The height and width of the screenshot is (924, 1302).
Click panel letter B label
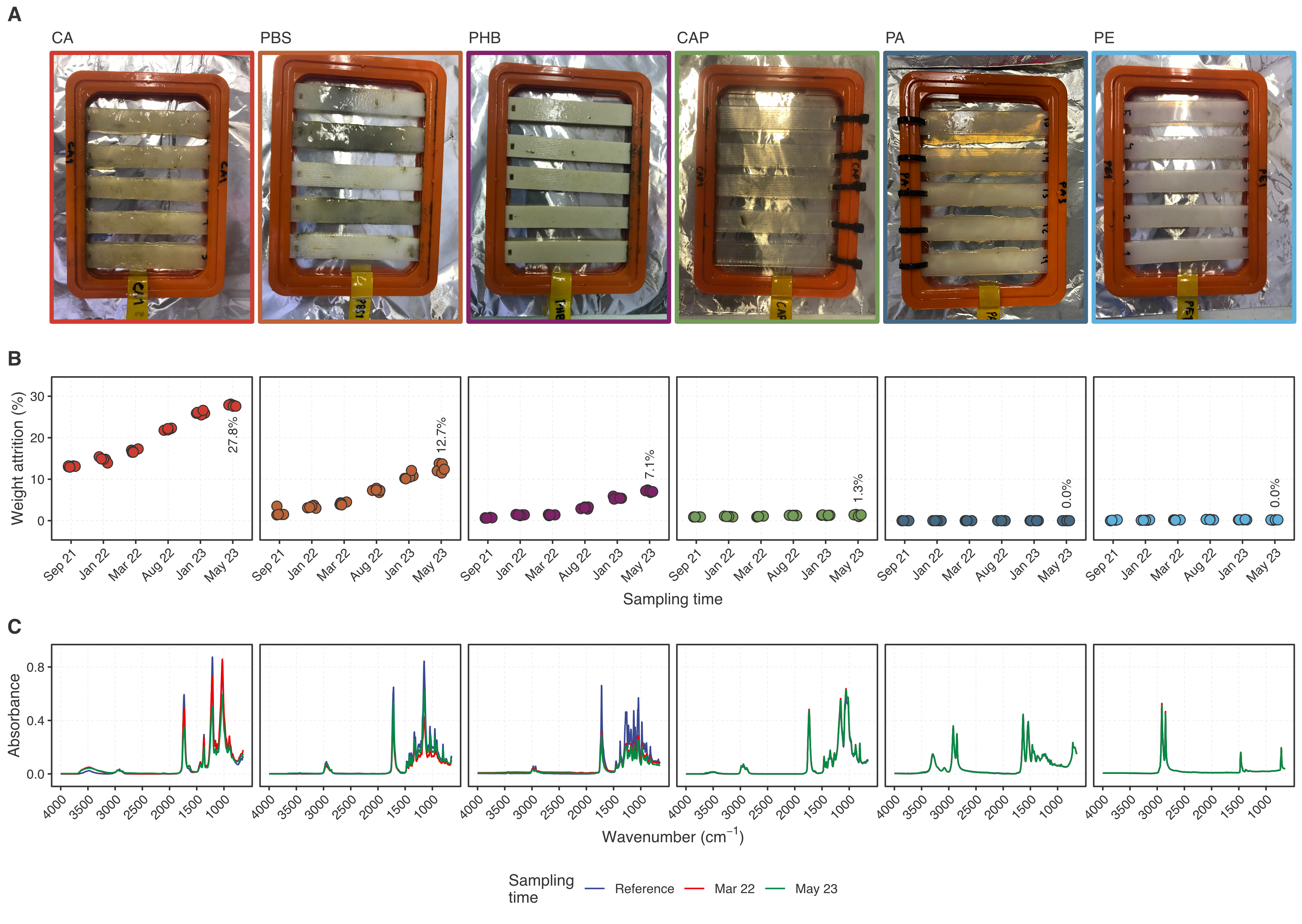pos(15,358)
